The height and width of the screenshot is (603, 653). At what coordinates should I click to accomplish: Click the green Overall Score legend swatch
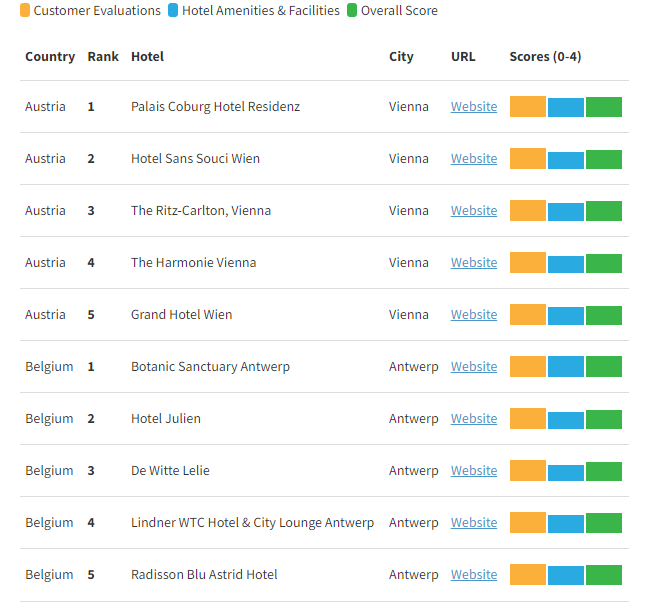pos(351,10)
